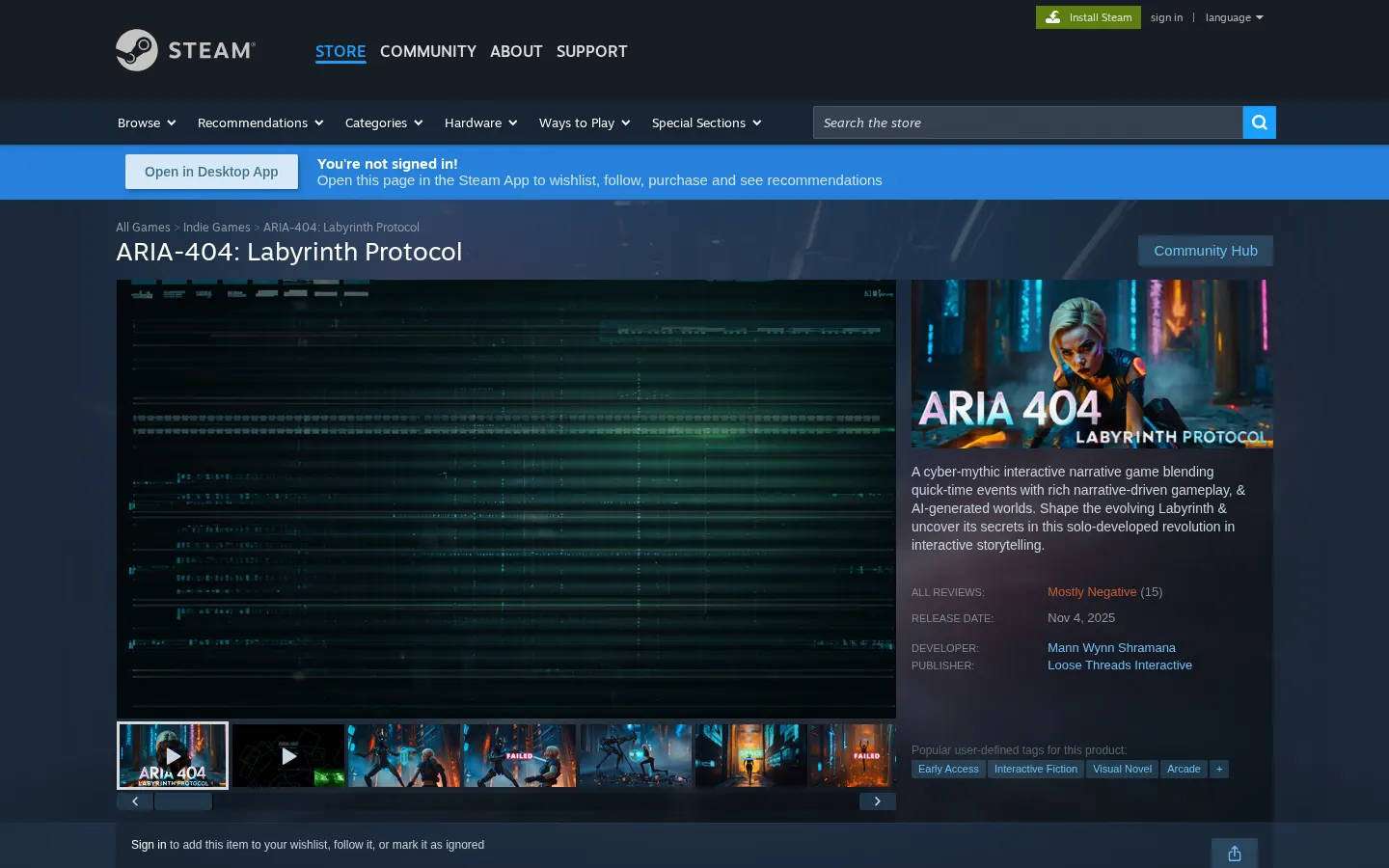Select the Arcade tag
The height and width of the screenshot is (868, 1389).
(1184, 769)
